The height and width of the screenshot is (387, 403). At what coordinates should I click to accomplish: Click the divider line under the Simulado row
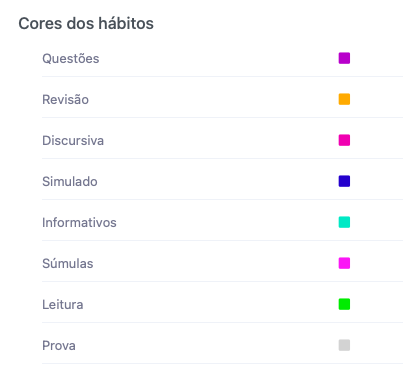pos(222,199)
